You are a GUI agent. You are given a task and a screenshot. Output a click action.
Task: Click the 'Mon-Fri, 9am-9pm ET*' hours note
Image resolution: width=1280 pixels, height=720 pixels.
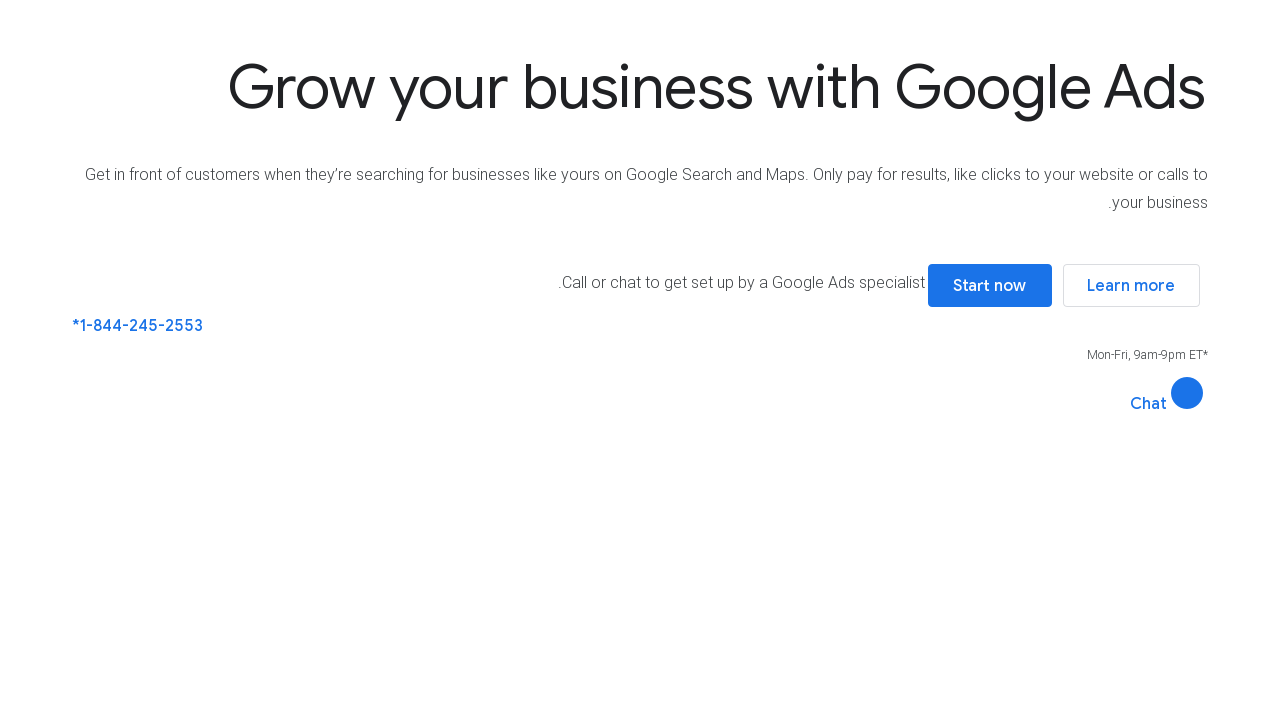1148,355
